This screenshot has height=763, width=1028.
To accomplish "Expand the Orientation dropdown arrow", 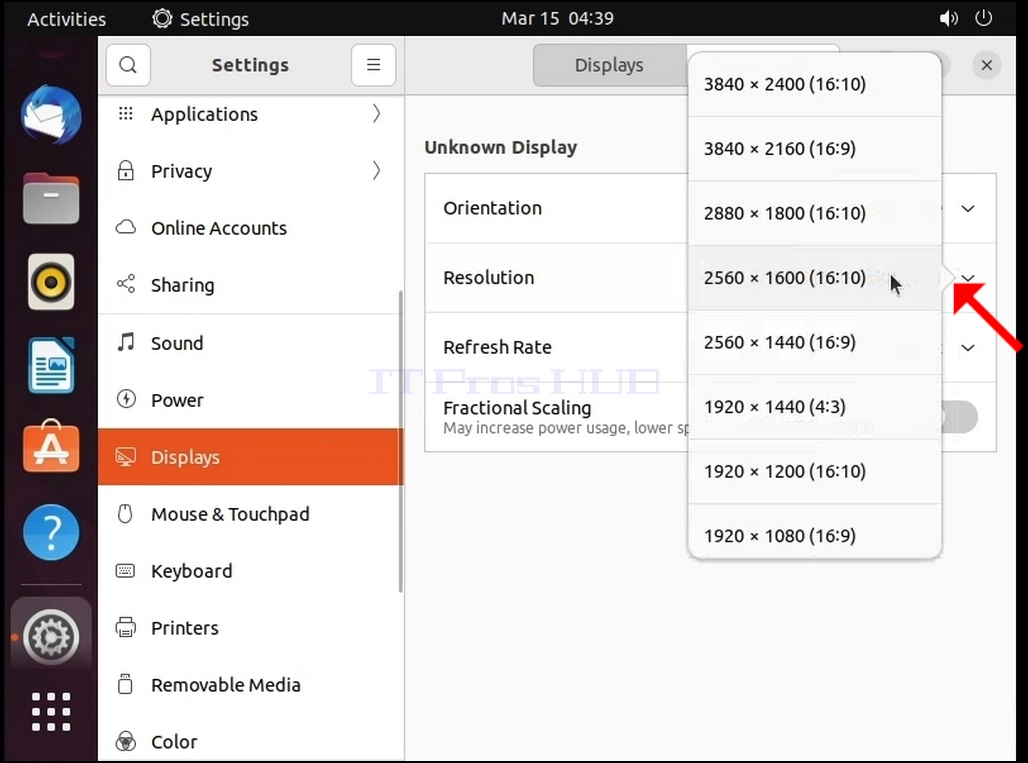I will (968, 208).
